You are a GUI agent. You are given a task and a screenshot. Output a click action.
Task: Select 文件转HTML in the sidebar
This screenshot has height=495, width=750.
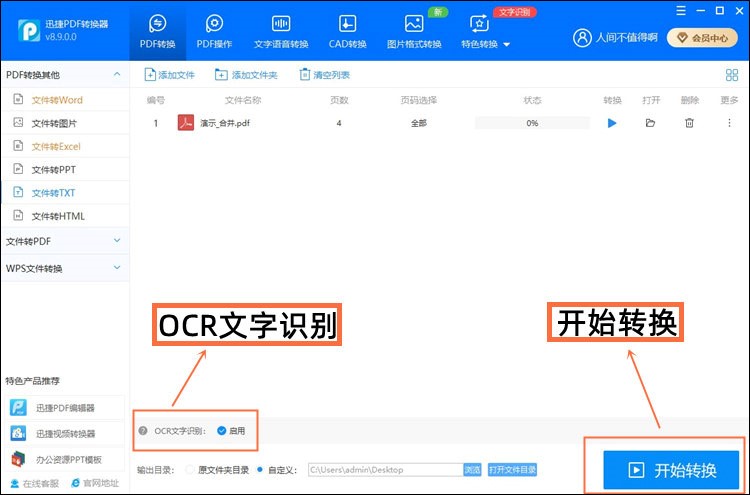pos(65,216)
